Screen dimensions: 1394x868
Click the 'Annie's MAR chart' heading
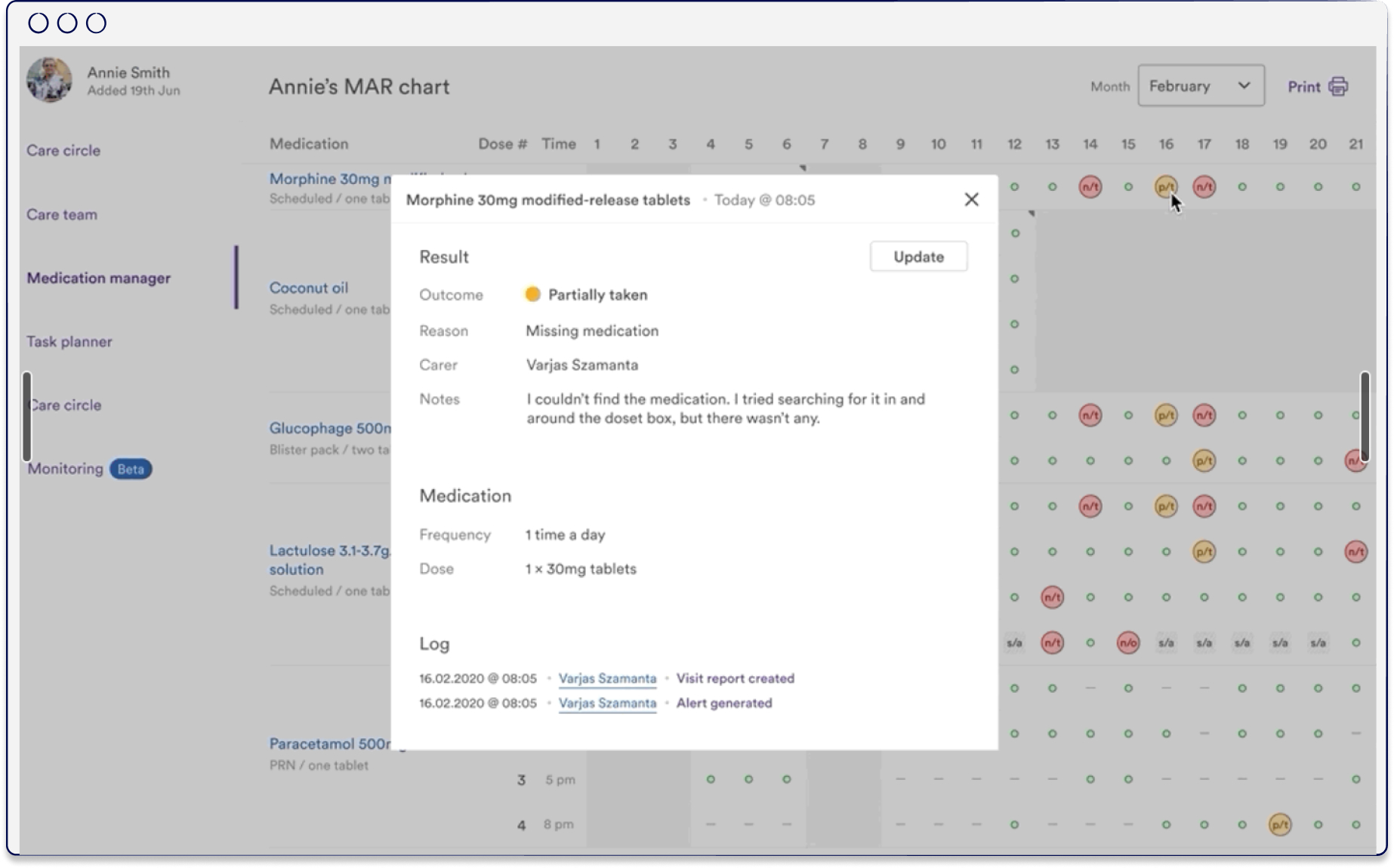coord(359,87)
